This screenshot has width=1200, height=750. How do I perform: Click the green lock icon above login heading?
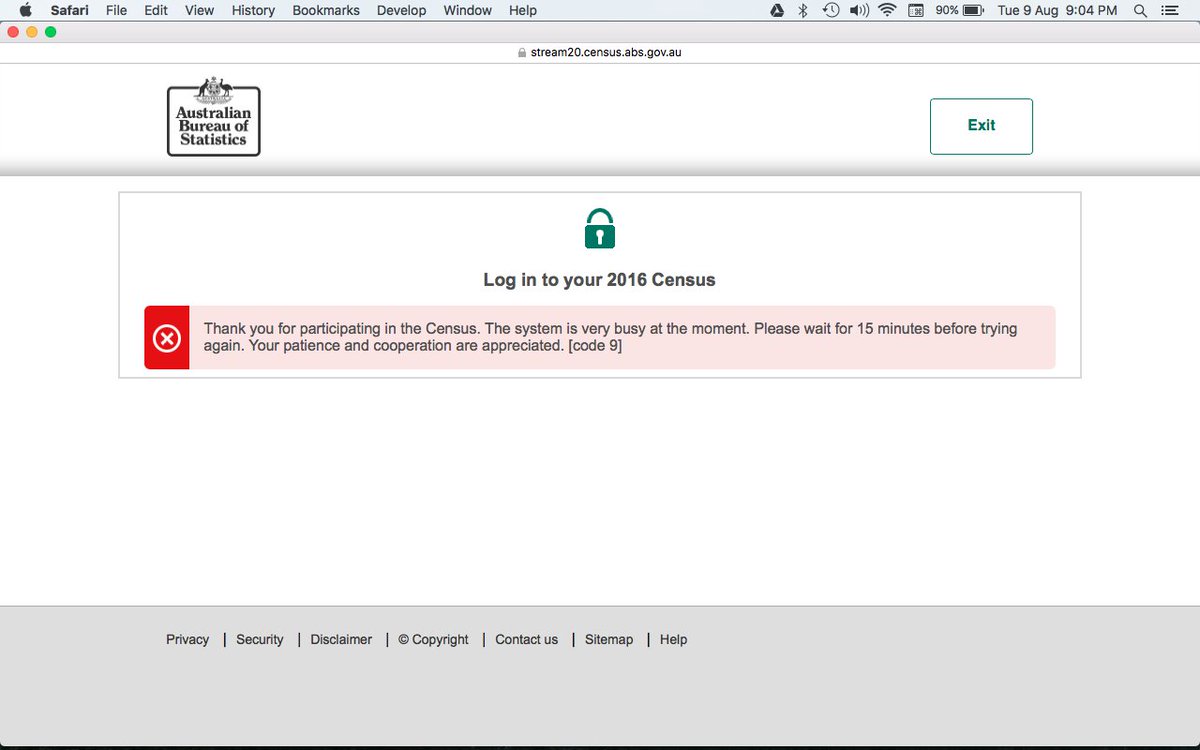pos(600,229)
